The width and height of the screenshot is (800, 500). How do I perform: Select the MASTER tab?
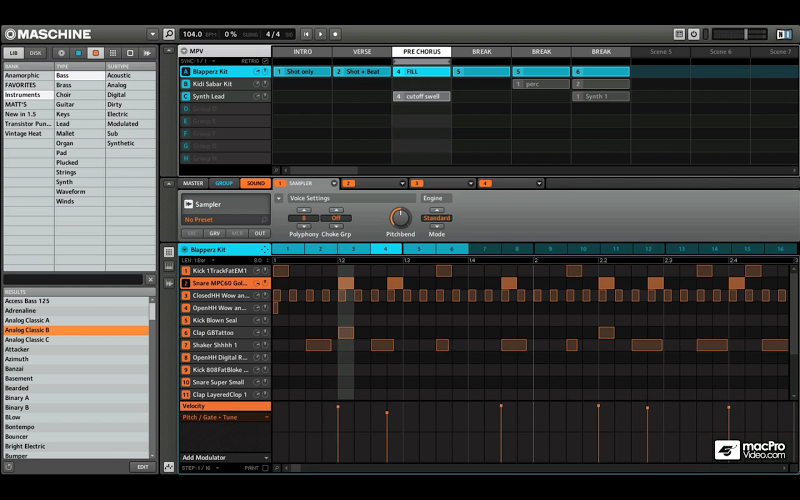(x=193, y=184)
